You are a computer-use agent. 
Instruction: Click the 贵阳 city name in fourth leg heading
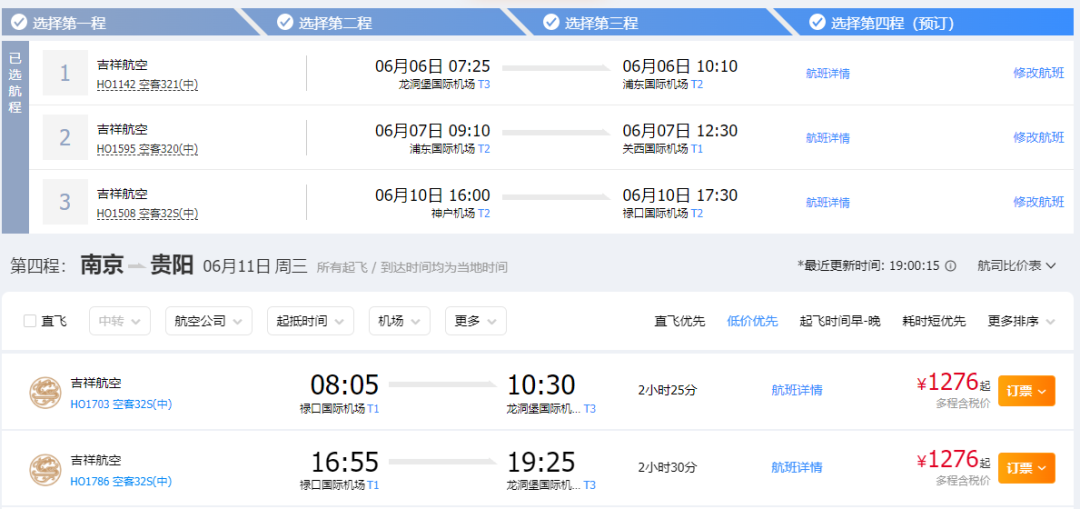pos(172,265)
